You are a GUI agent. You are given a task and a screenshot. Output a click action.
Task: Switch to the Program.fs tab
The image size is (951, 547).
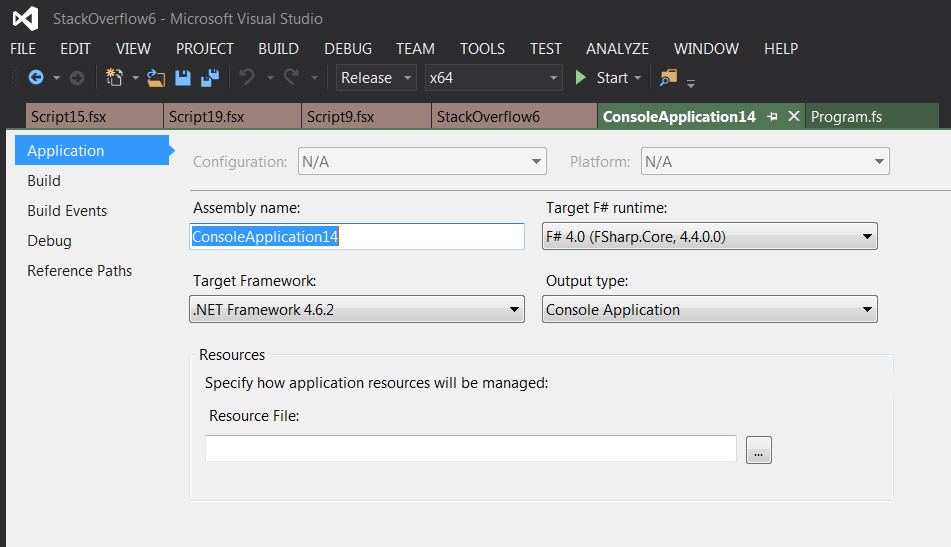point(846,117)
